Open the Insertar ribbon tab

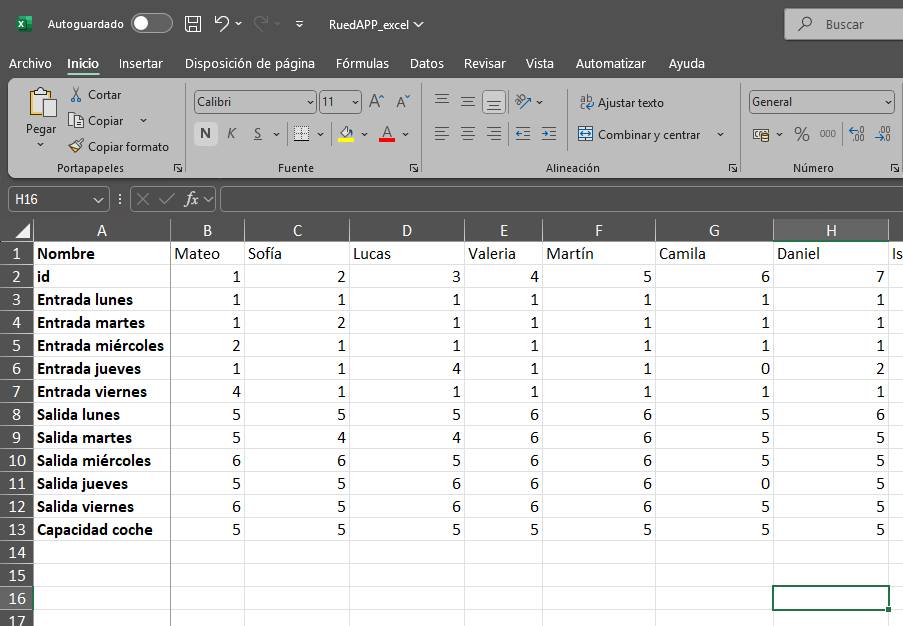pos(140,64)
